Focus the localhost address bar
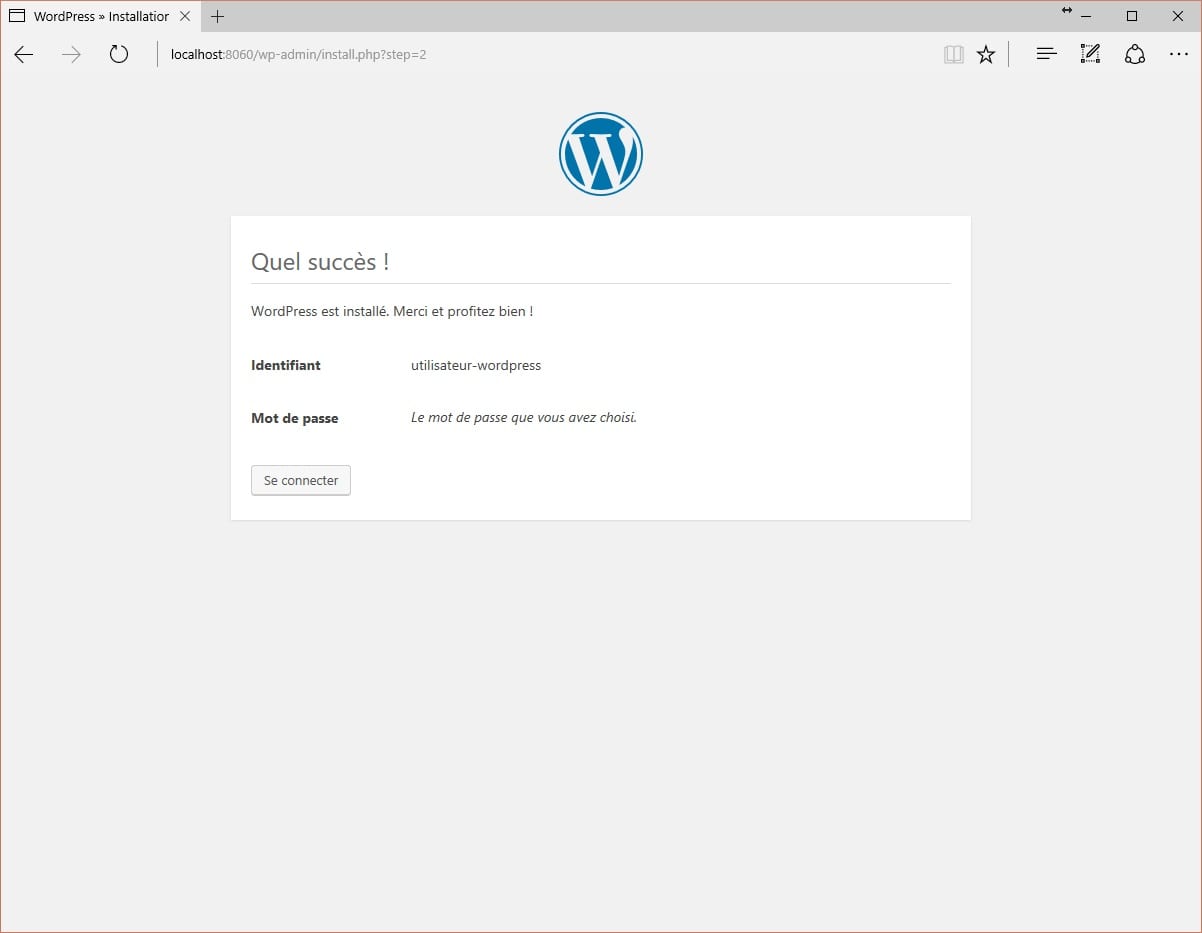Screen dimensions: 1202x933 point(545,55)
